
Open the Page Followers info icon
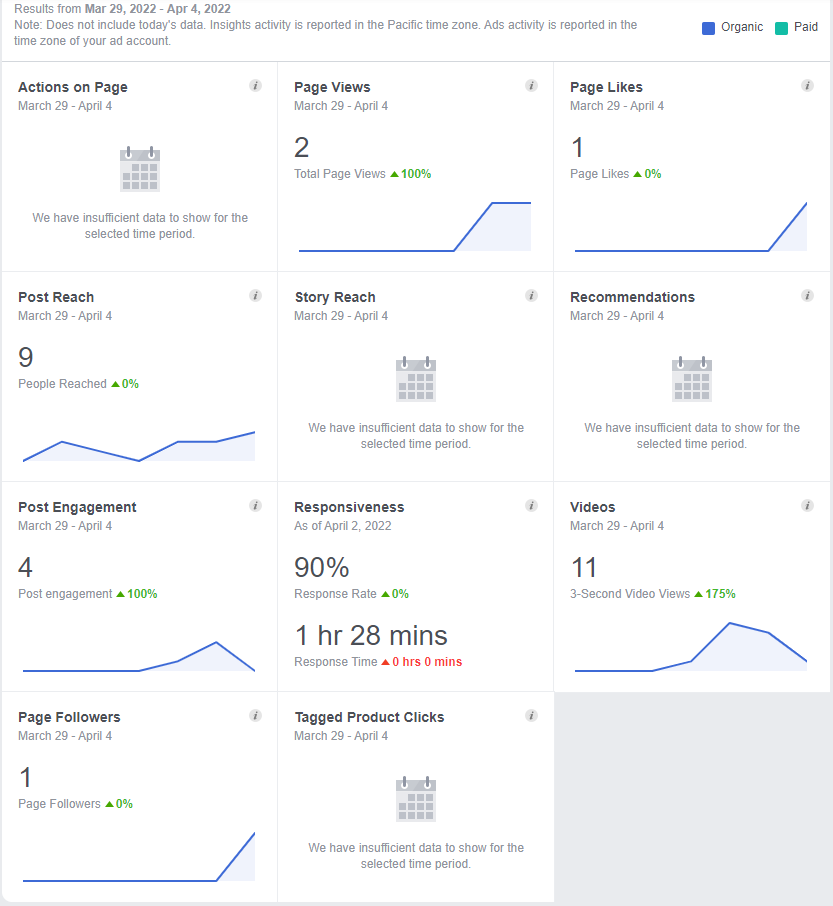coord(255,716)
